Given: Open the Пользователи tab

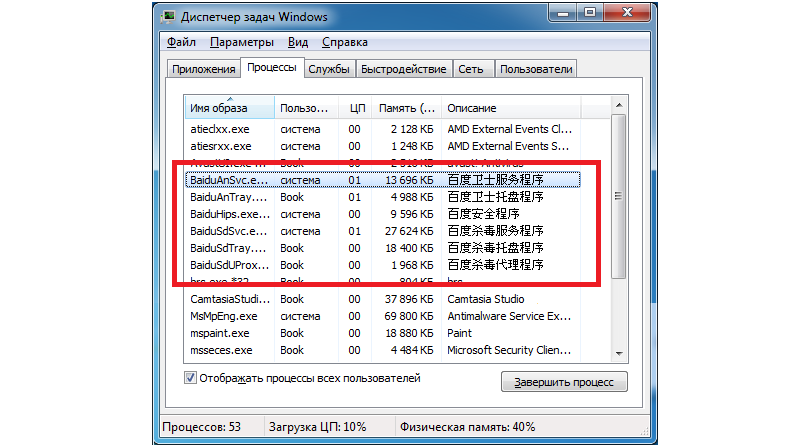Looking at the screenshot, I should [x=536, y=69].
